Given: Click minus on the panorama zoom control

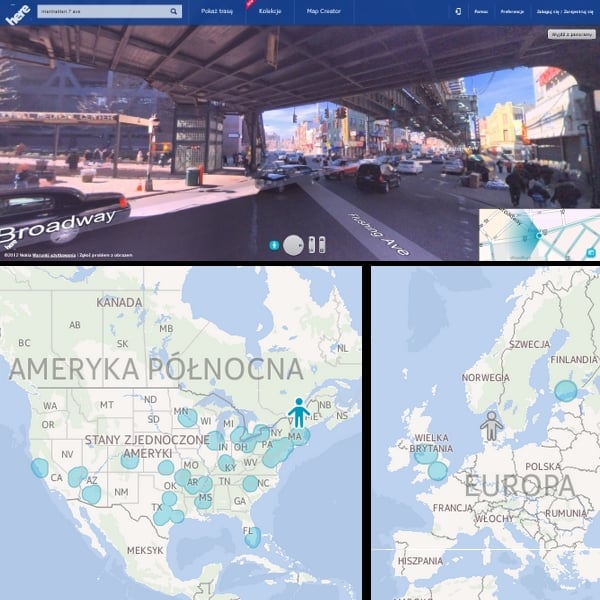Looking at the screenshot, I should tap(311, 249).
